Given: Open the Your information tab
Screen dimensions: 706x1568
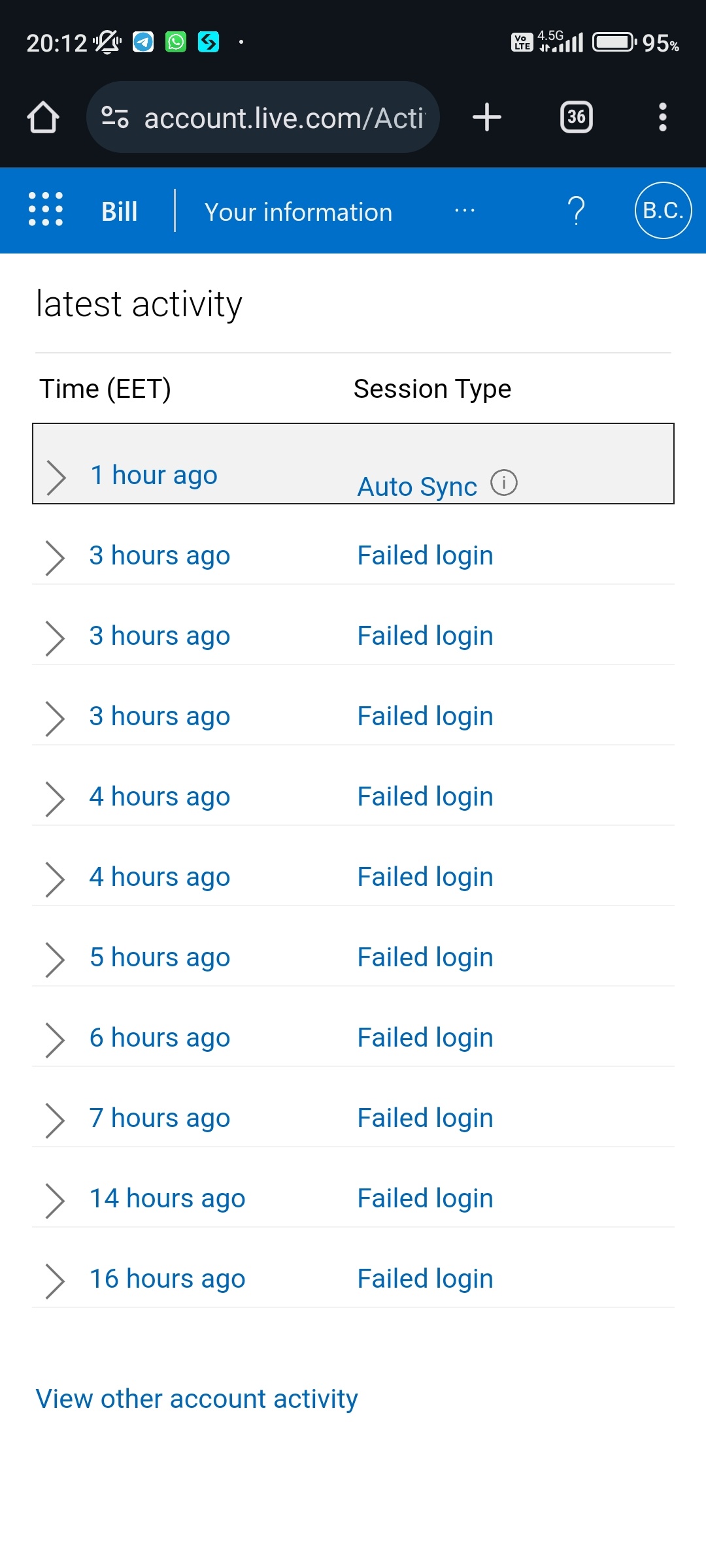Looking at the screenshot, I should point(298,212).
